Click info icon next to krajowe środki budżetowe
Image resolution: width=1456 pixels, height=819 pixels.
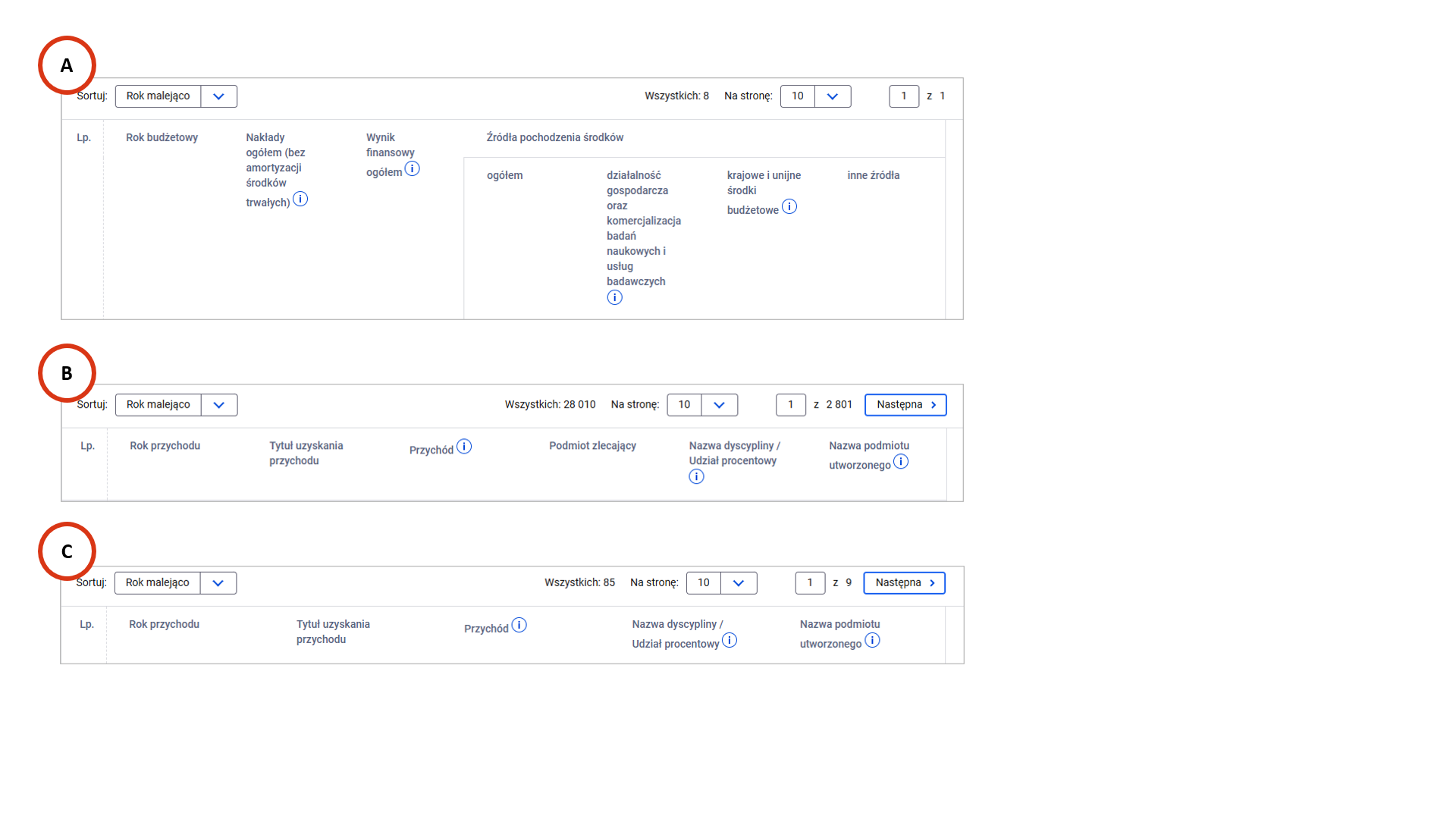(789, 207)
